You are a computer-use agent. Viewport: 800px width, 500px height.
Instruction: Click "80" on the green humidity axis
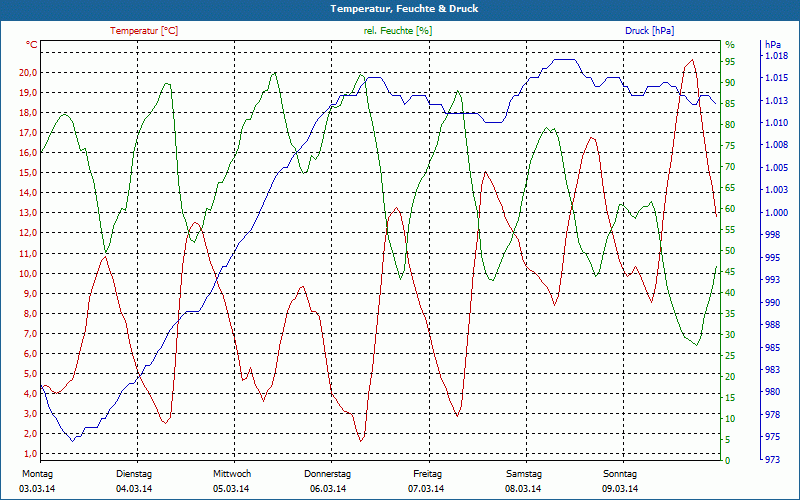(x=730, y=124)
